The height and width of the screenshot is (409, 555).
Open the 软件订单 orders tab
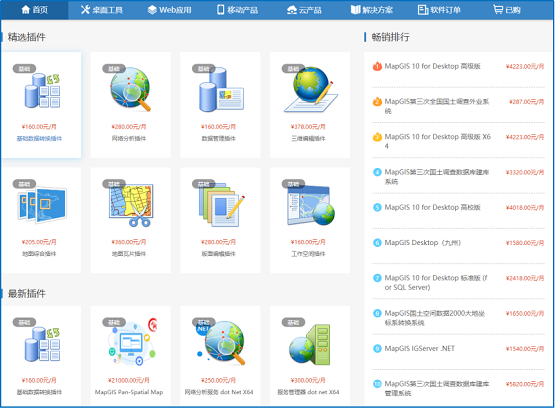439,10
